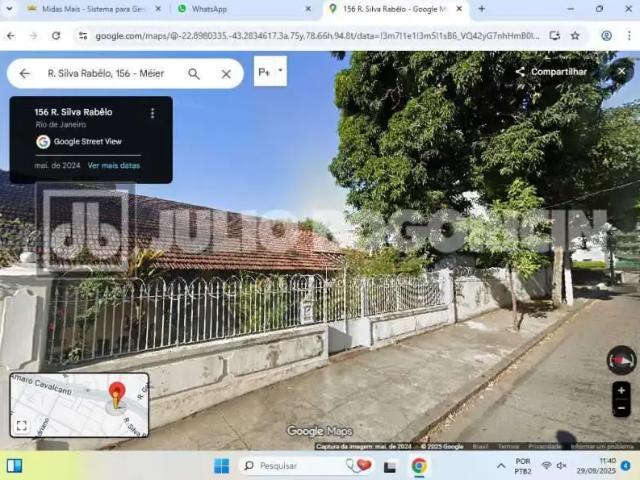The image size is (640, 480).
Task: Click Google Street View label in card
Action: pyautogui.click(x=88, y=142)
